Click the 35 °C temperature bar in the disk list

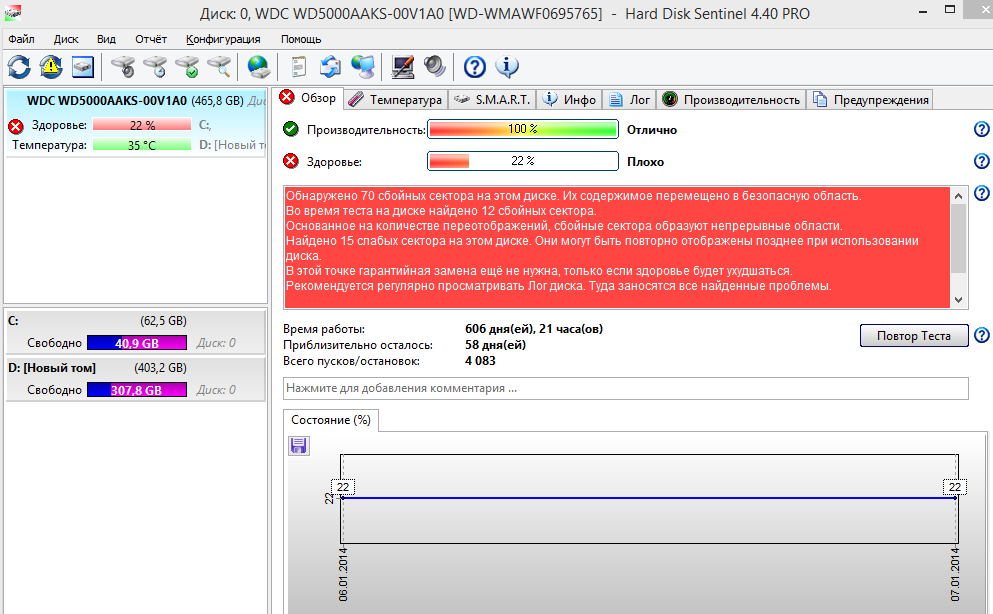pyautogui.click(x=142, y=145)
